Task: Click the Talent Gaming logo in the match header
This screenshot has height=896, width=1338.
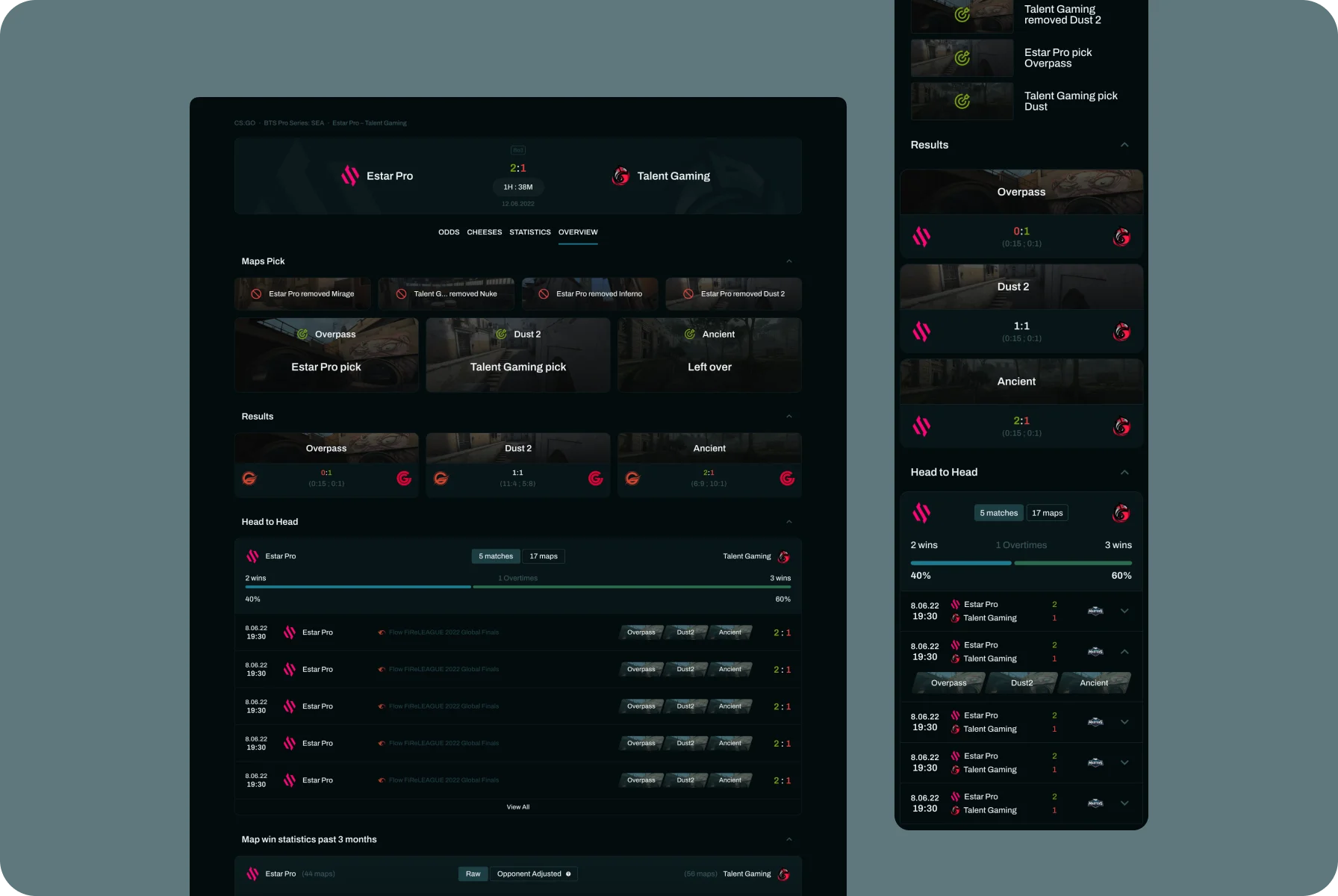Action: (x=620, y=176)
